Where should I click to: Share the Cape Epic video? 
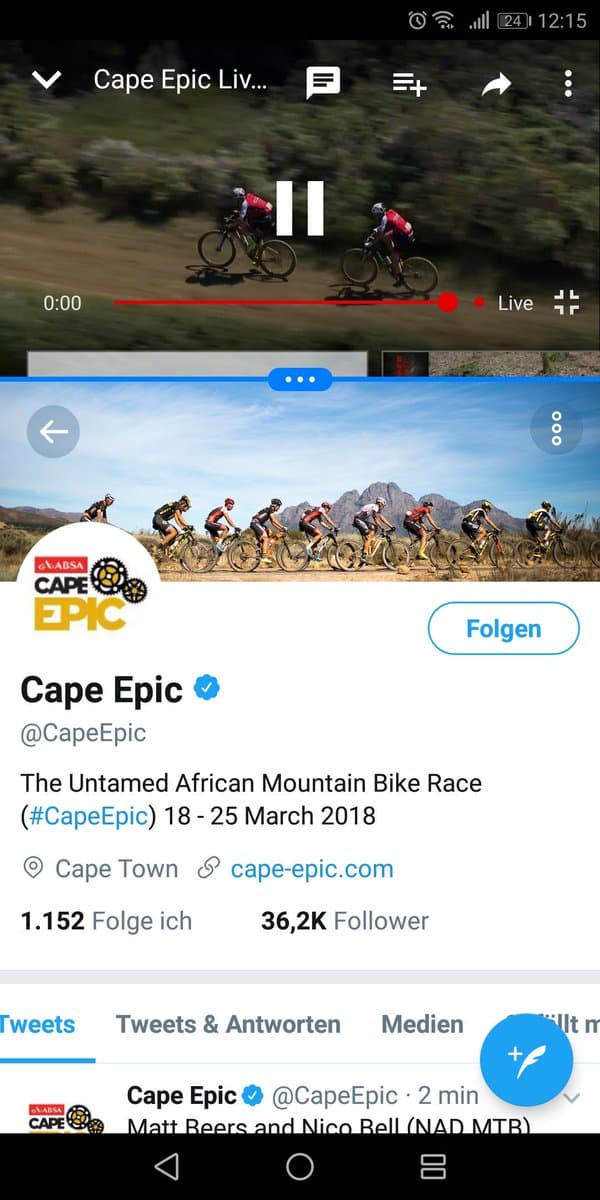(495, 84)
